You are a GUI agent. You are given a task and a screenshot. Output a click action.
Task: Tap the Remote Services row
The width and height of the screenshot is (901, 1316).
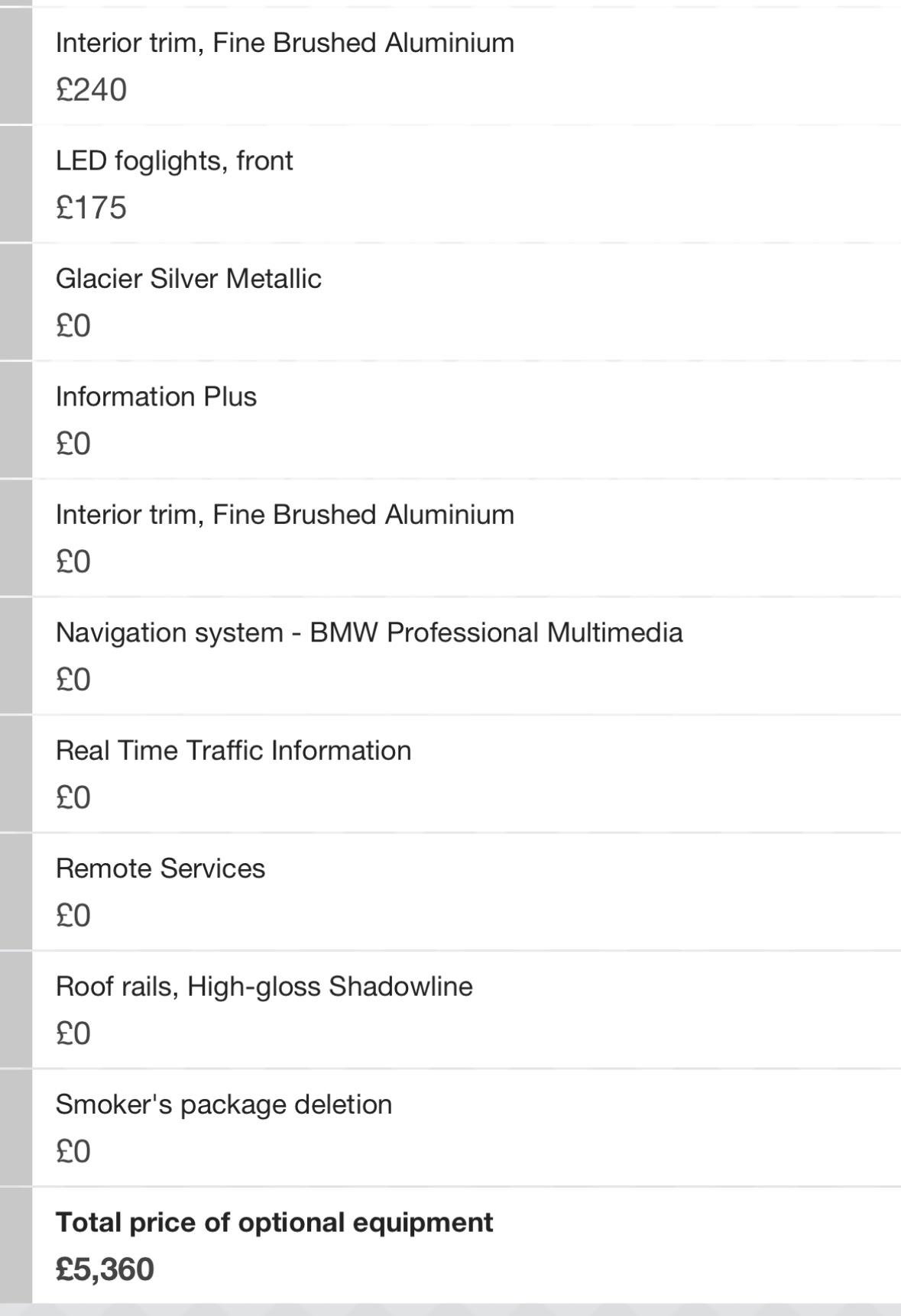tap(466, 892)
